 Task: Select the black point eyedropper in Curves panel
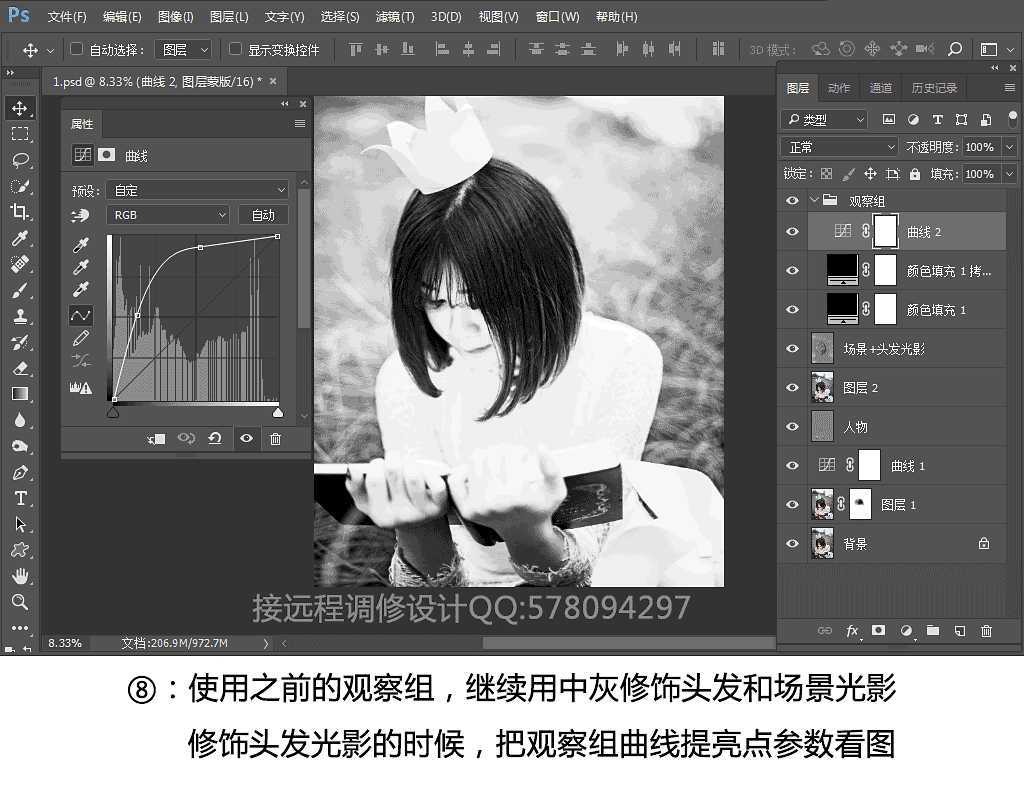pos(81,244)
